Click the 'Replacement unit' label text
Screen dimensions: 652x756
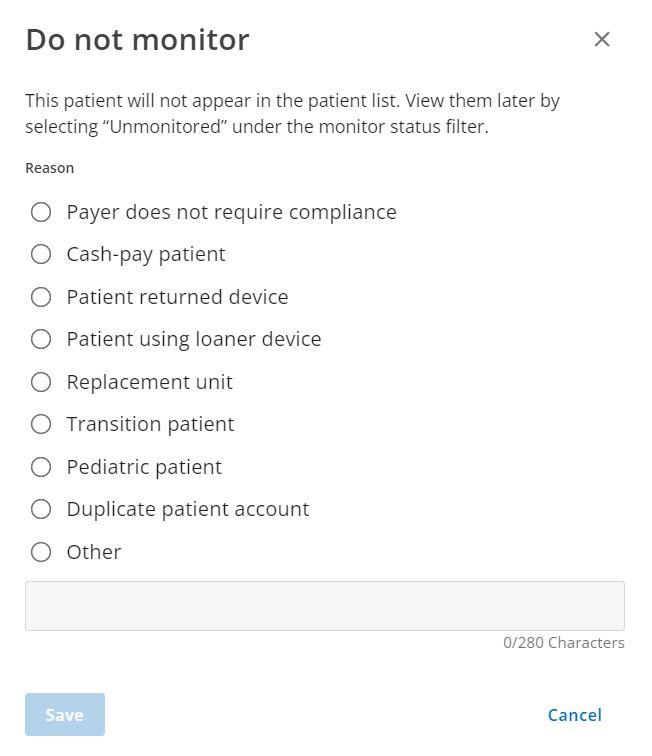149,382
